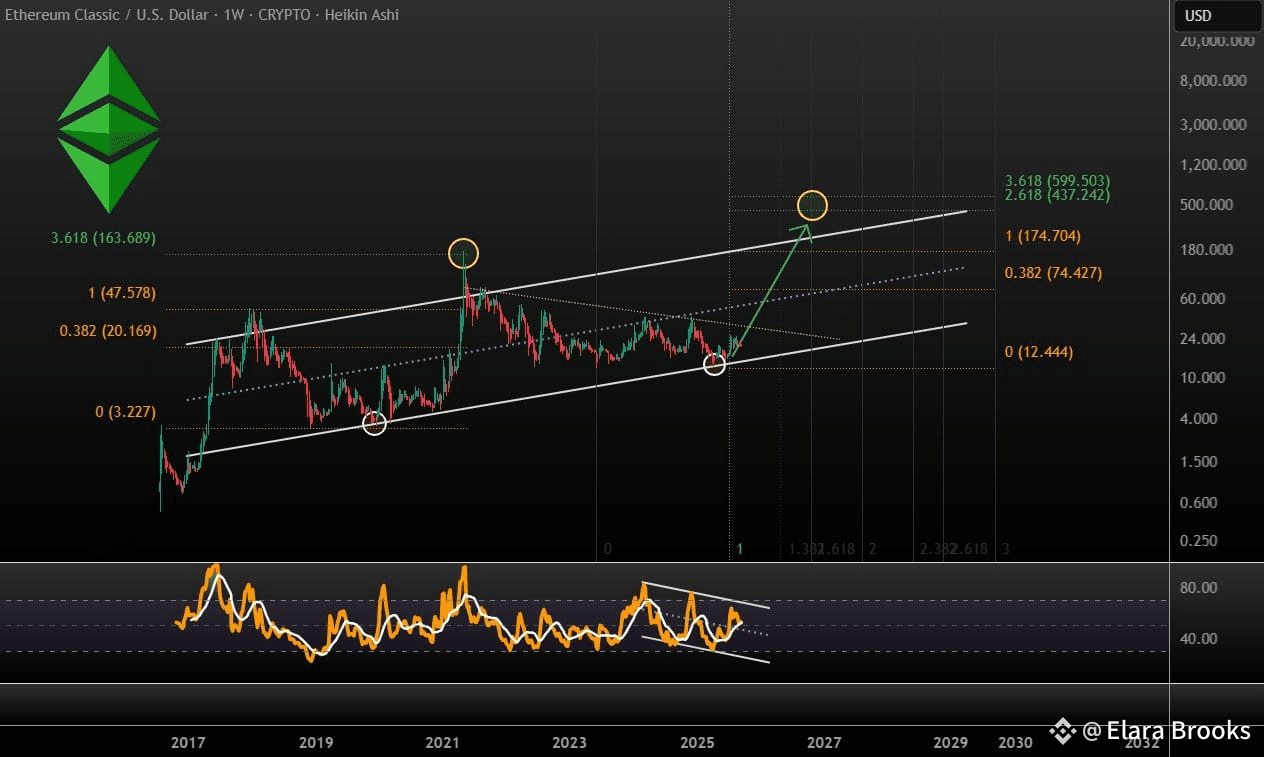Screen dimensions: 1264x757
Task: Select the orange circle at the 2021 peak
Action: click(464, 253)
